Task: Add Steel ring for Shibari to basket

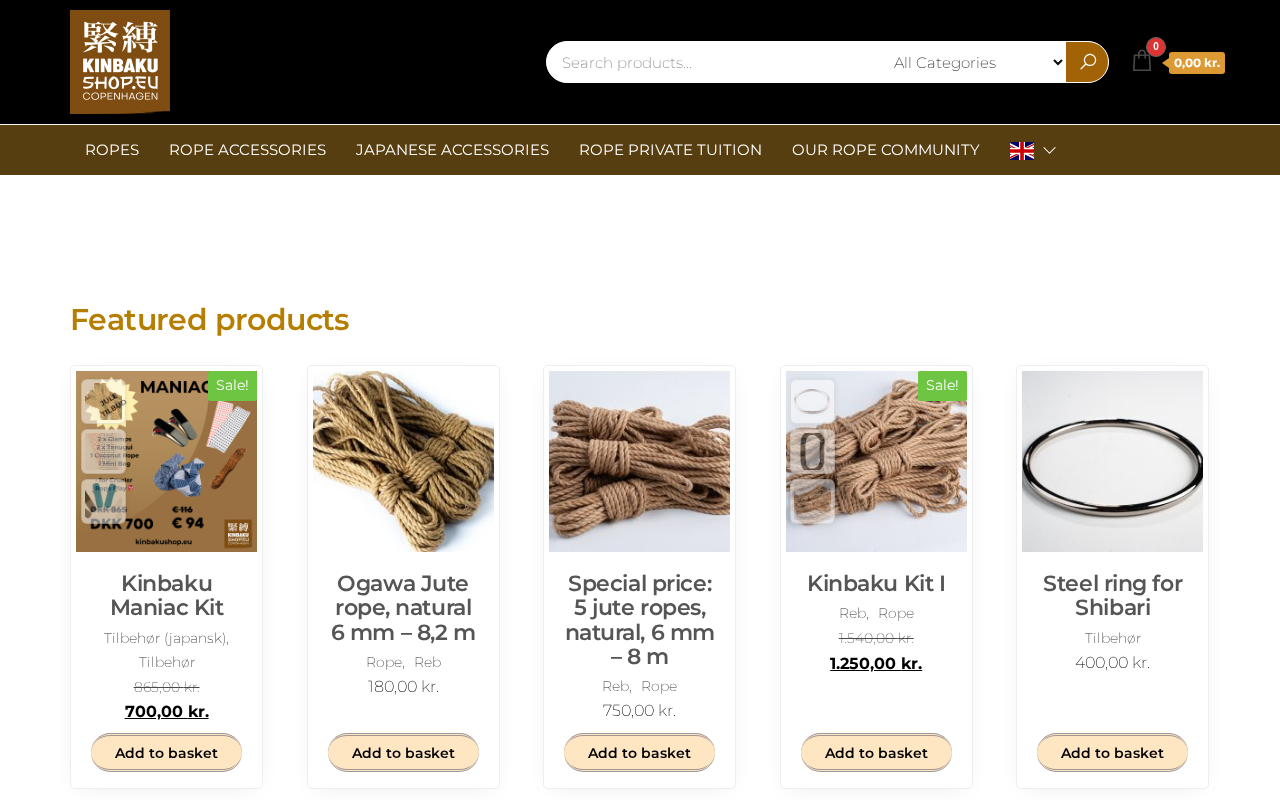Action: pos(1112,753)
